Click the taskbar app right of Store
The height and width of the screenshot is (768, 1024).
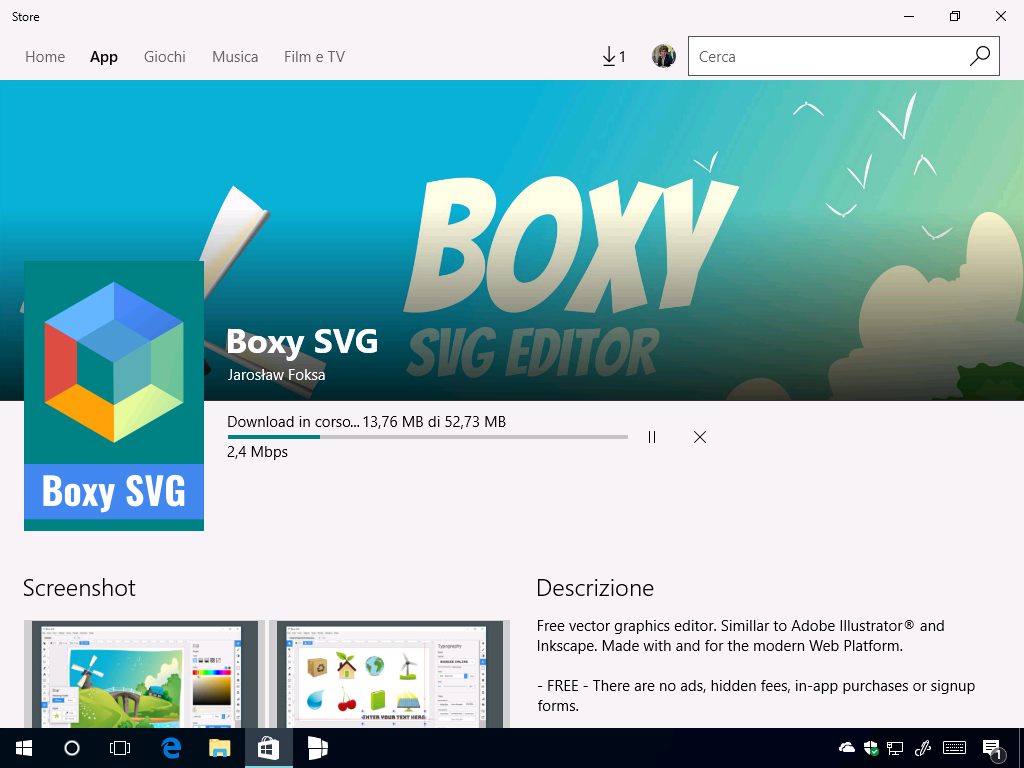click(317, 748)
